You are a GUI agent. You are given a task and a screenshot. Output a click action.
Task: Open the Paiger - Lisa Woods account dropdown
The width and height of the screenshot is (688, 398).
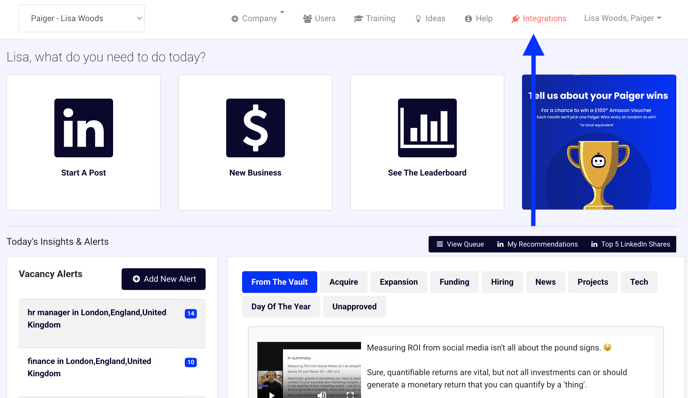[81, 18]
